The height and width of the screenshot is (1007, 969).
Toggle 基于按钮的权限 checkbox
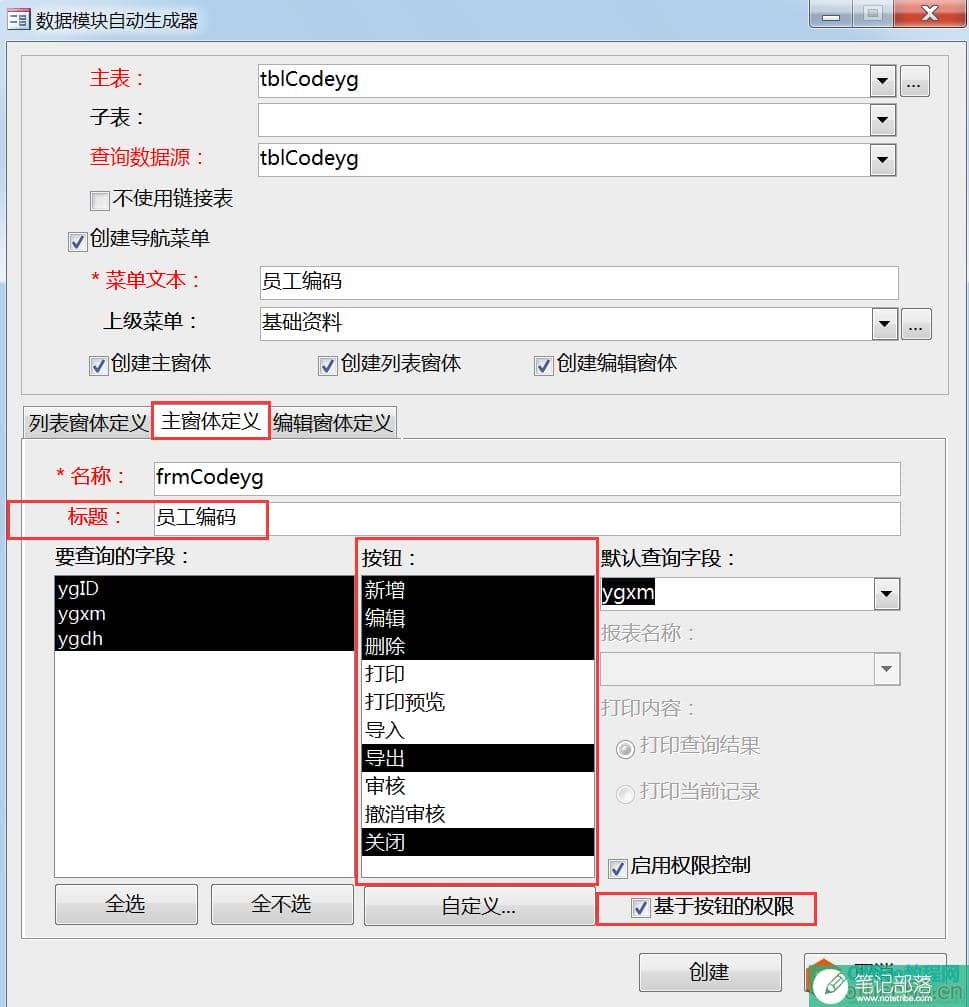pyautogui.click(x=640, y=907)
